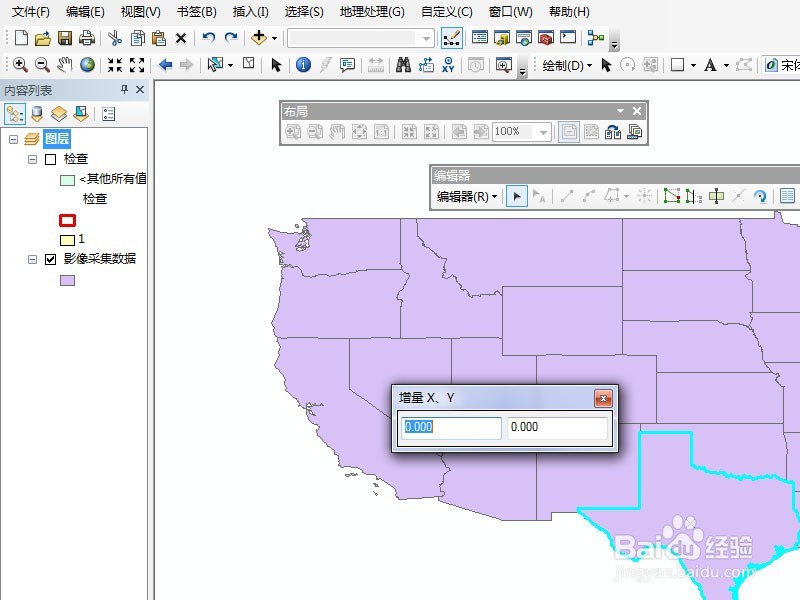Close the 增量 X、Y dialog
Image resolution: width=800 pixels, height=600 pixels.
click(603, 398)
